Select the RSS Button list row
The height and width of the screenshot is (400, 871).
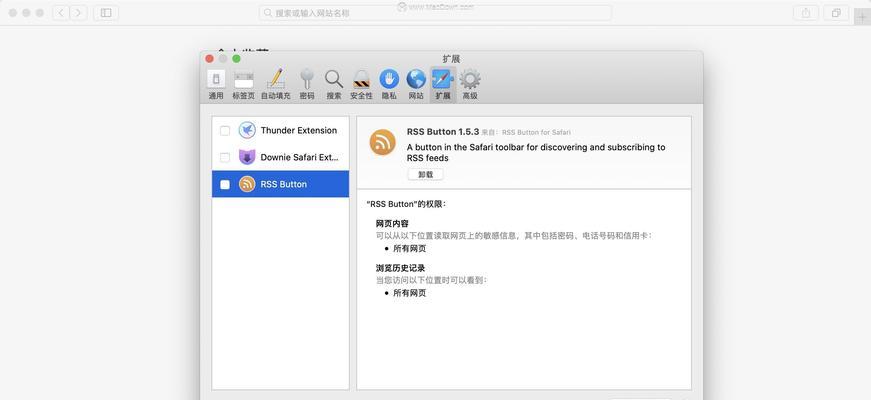[x=281, y=184]
